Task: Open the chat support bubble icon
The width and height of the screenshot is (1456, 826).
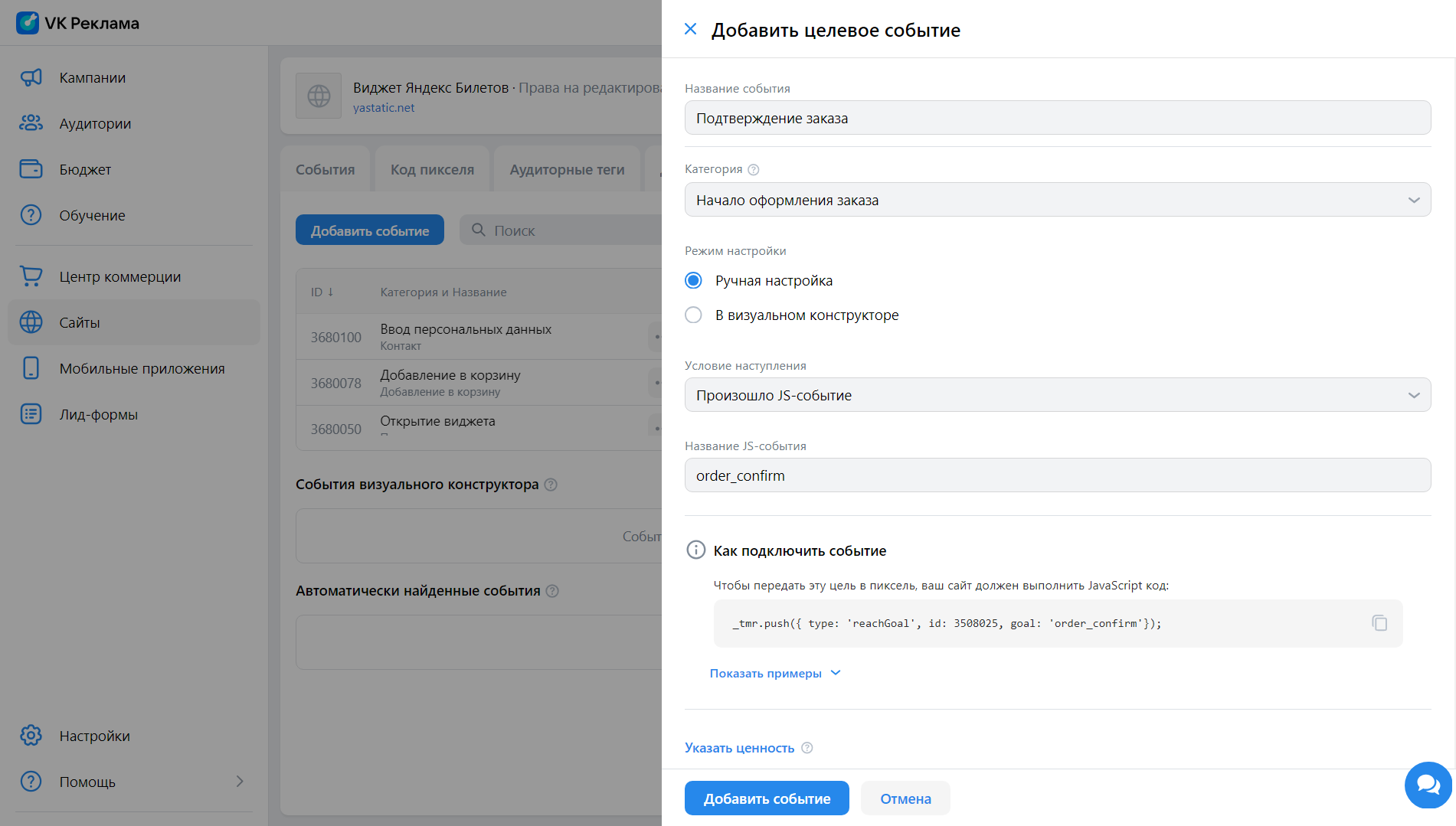Action: (x=1428, y=785)
